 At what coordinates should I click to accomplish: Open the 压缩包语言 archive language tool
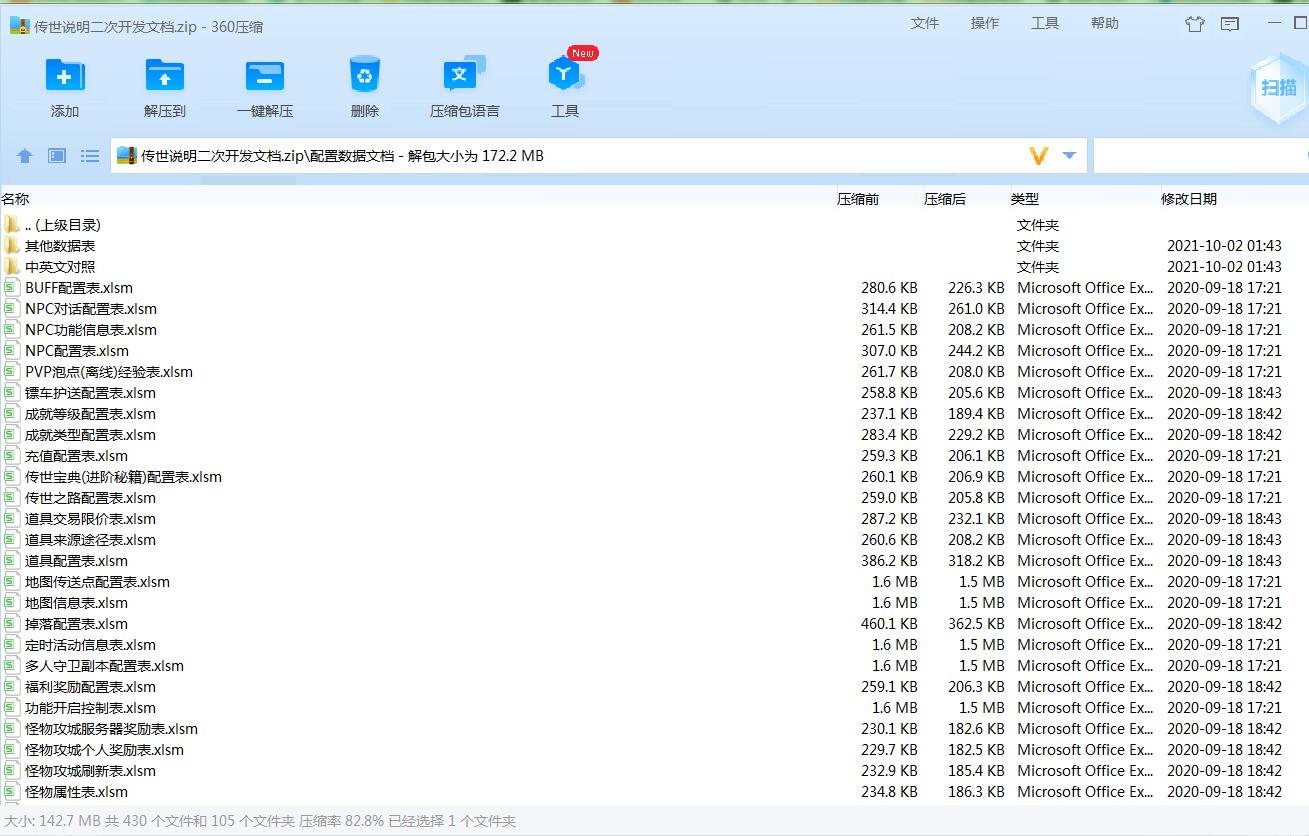tap(464, 77)
